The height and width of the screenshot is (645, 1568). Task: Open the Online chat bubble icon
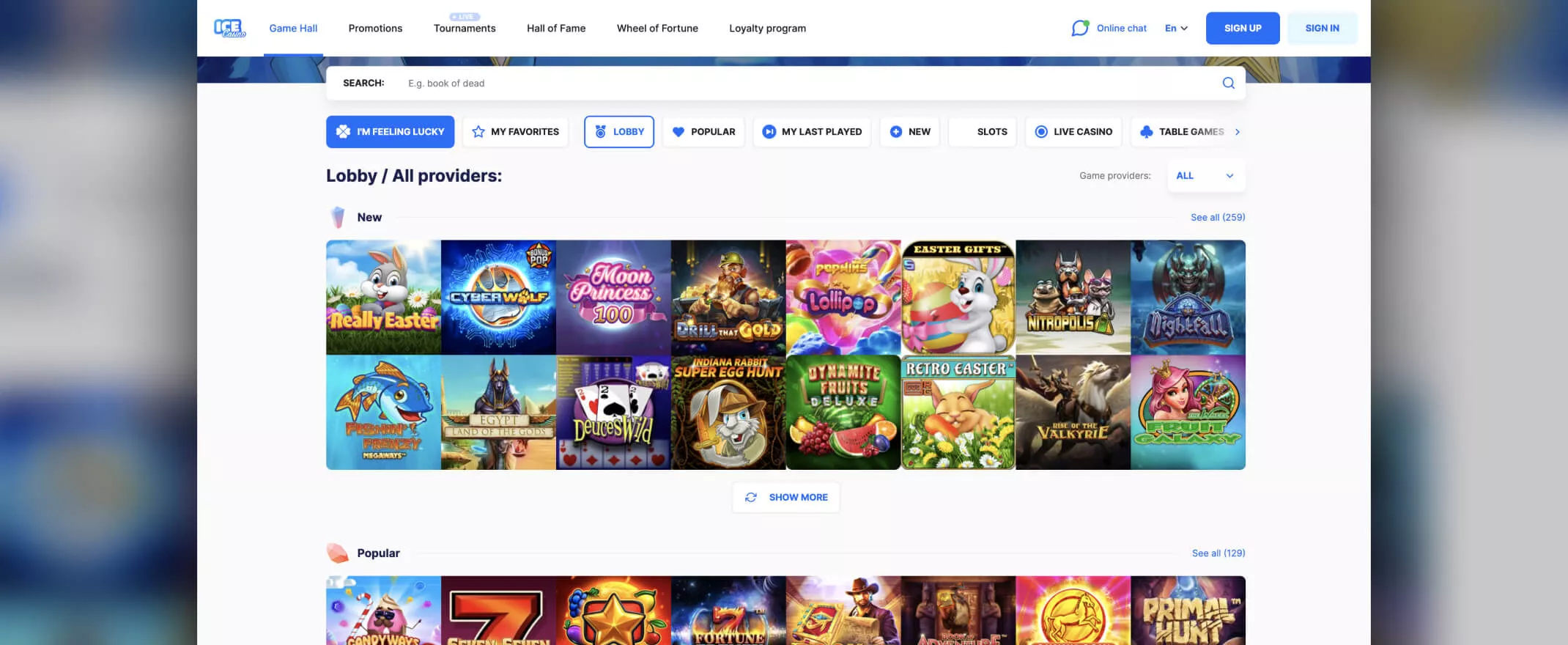click(x=1079, y=28)
